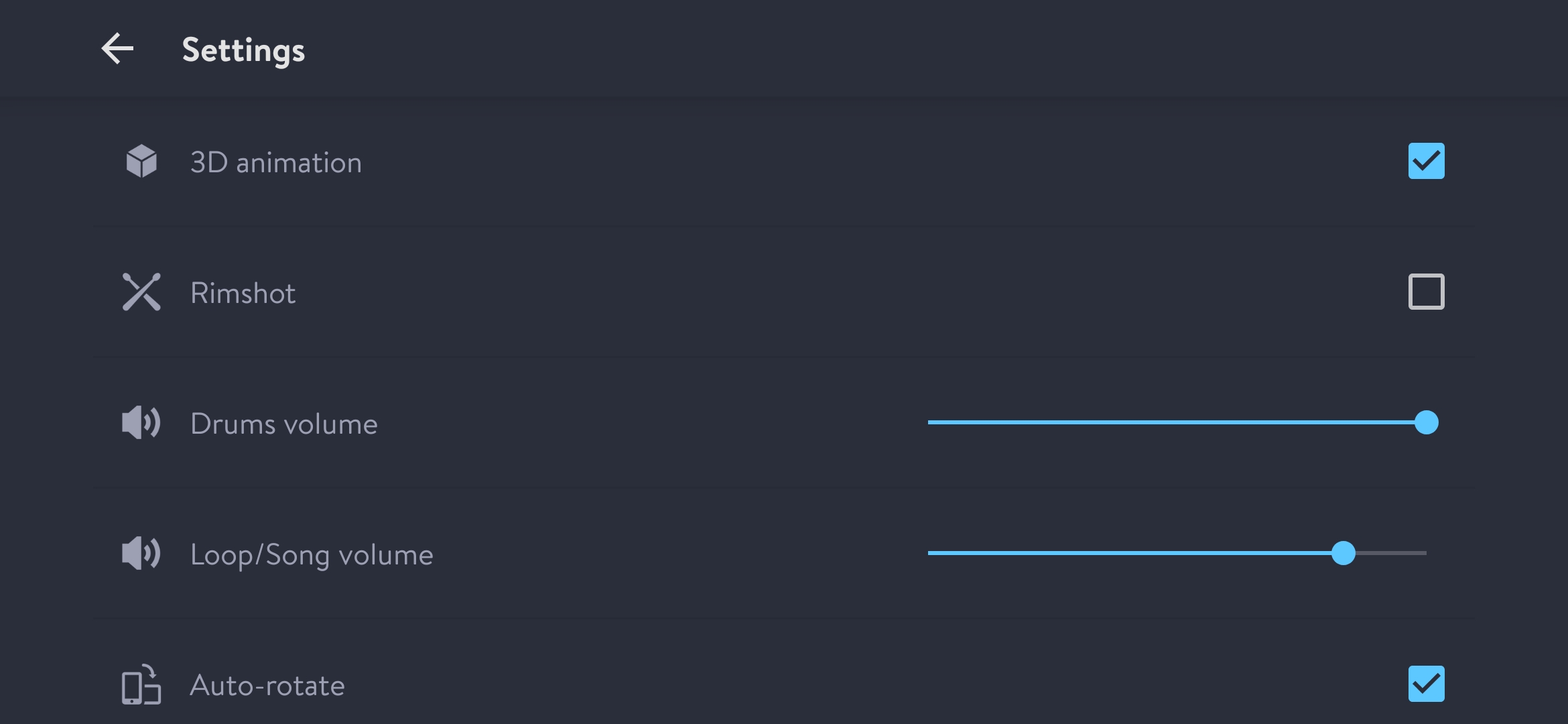Click the middle of the Drums volume track
Image resolution: width=1568 pixels, height=724 pixels.
1177,422
